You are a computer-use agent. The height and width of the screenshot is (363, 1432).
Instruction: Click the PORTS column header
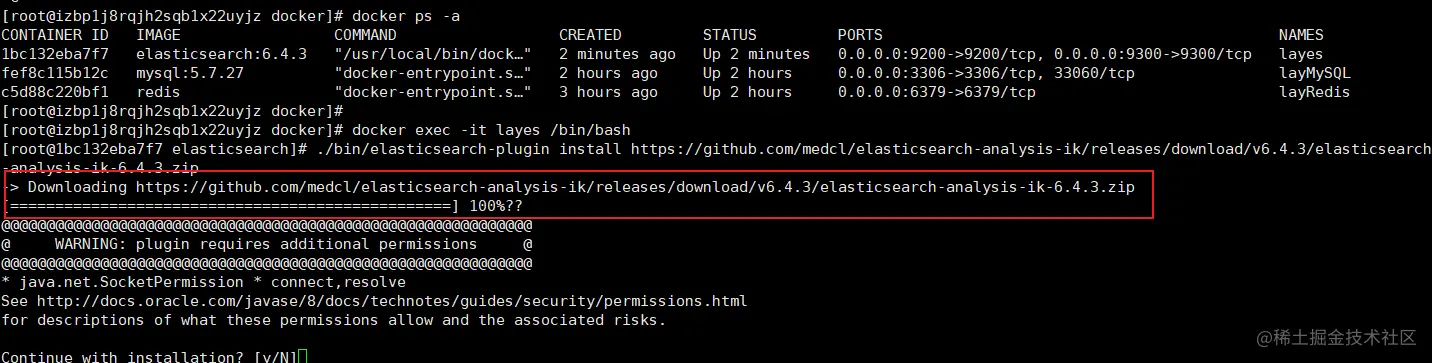pos(860,35)
